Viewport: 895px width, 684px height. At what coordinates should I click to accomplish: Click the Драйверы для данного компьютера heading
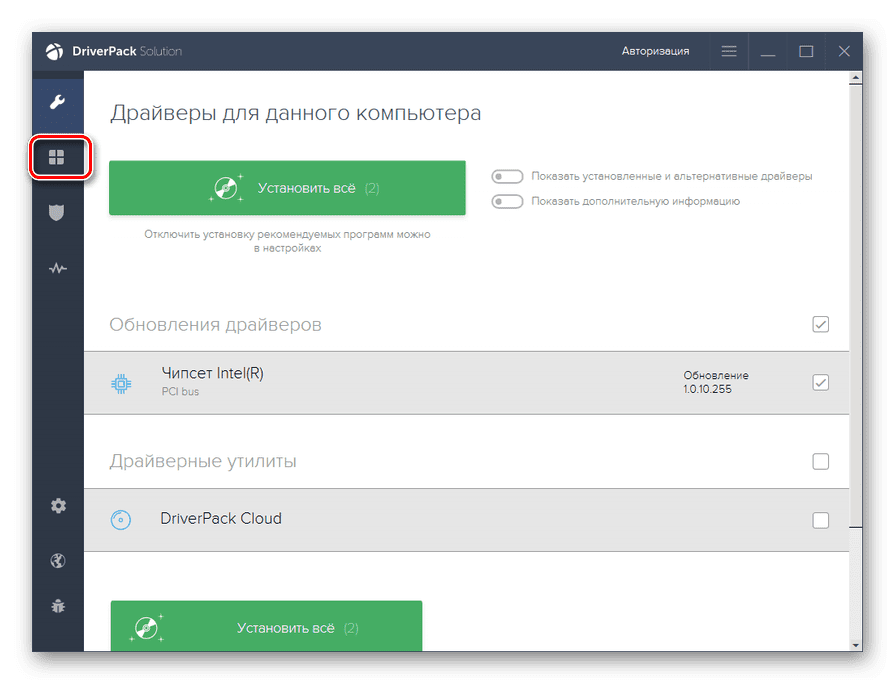pos(296,113)
